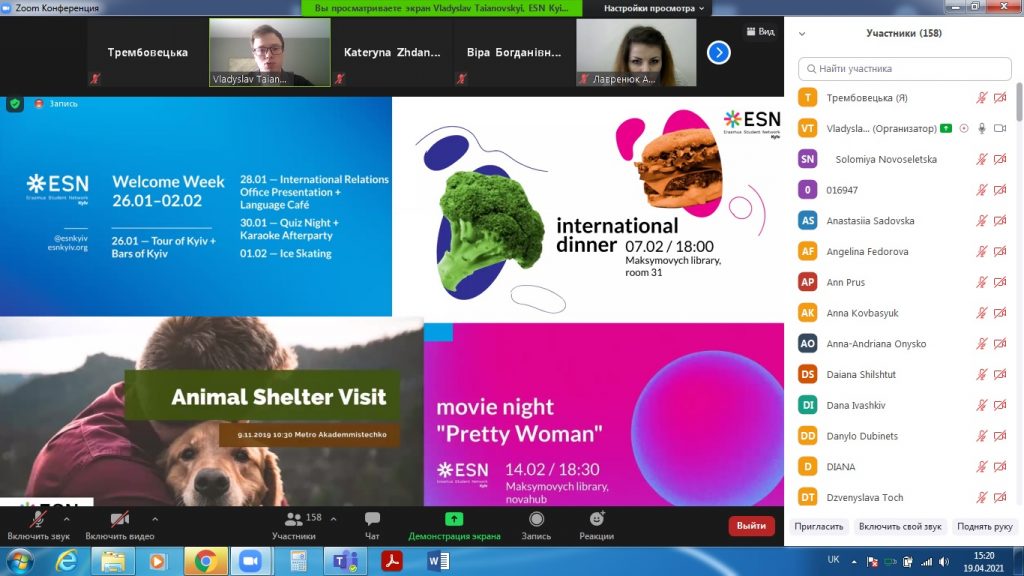Expand participants options arrow beside 158
This screenshot has height=576, width=1024.
[x=334, y=519]
